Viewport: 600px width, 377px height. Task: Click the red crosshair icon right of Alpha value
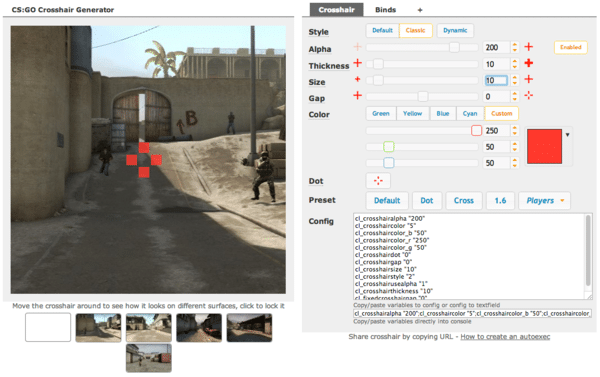(528, 47)
